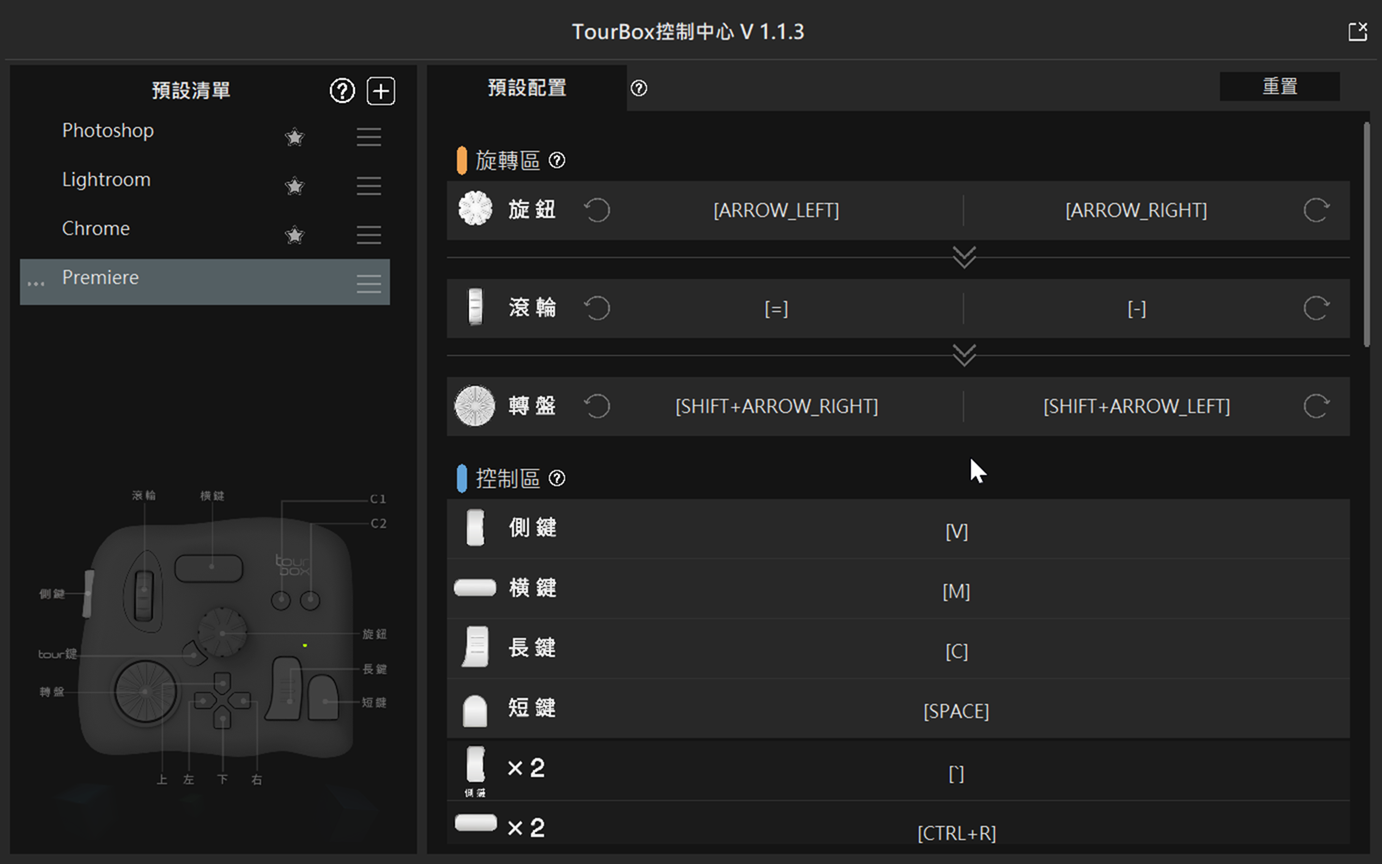Viewport: 1382px width, 864px height.
Task: Toggle the star on Chrome preset
Action: tap(294, 235)
